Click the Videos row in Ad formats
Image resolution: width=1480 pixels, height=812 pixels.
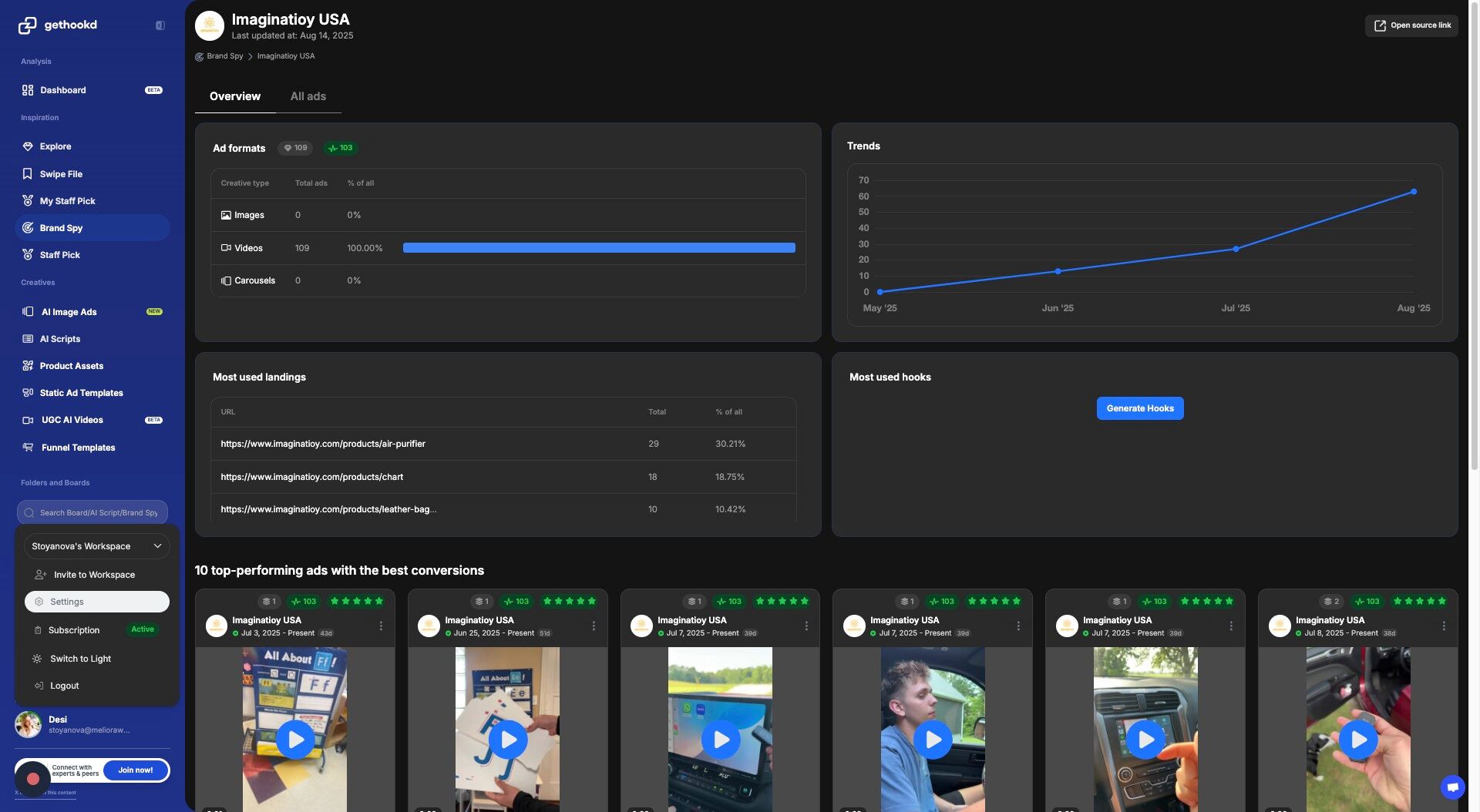click(x=508, y=248)
